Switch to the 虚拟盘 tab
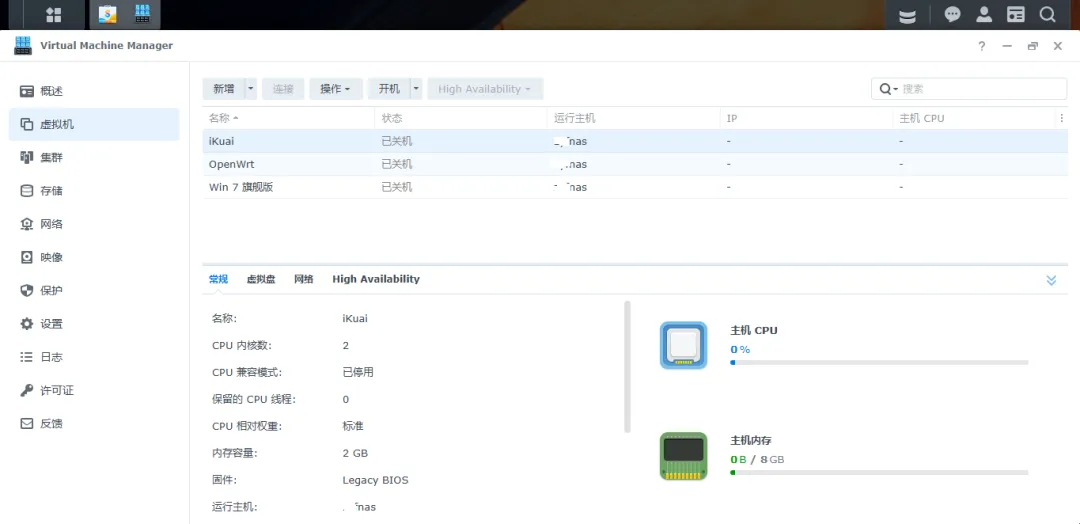 (x=261, y=279)
